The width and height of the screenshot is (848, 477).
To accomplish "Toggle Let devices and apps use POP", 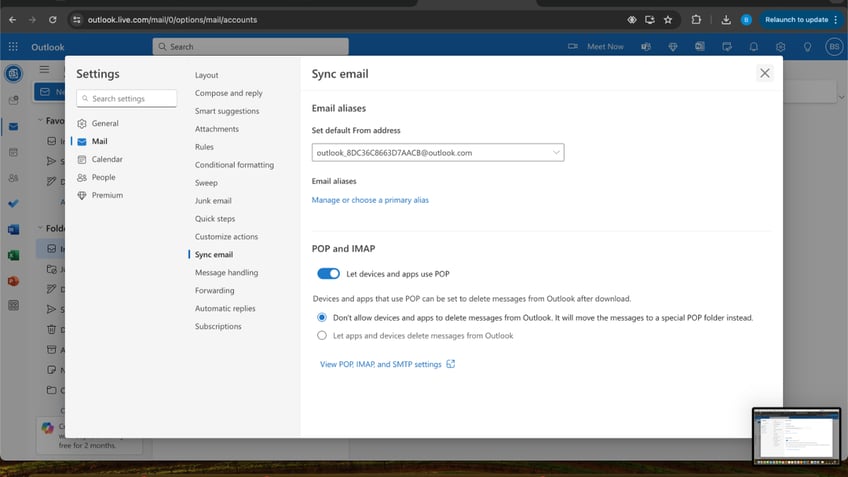I will pos(328,274).
